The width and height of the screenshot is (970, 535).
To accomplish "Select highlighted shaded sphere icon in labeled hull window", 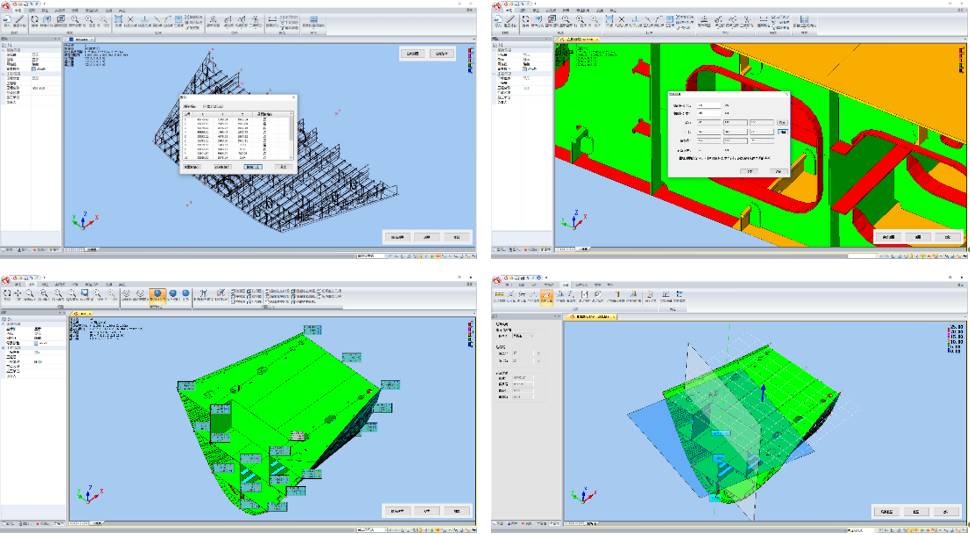I will pos(158,295).
